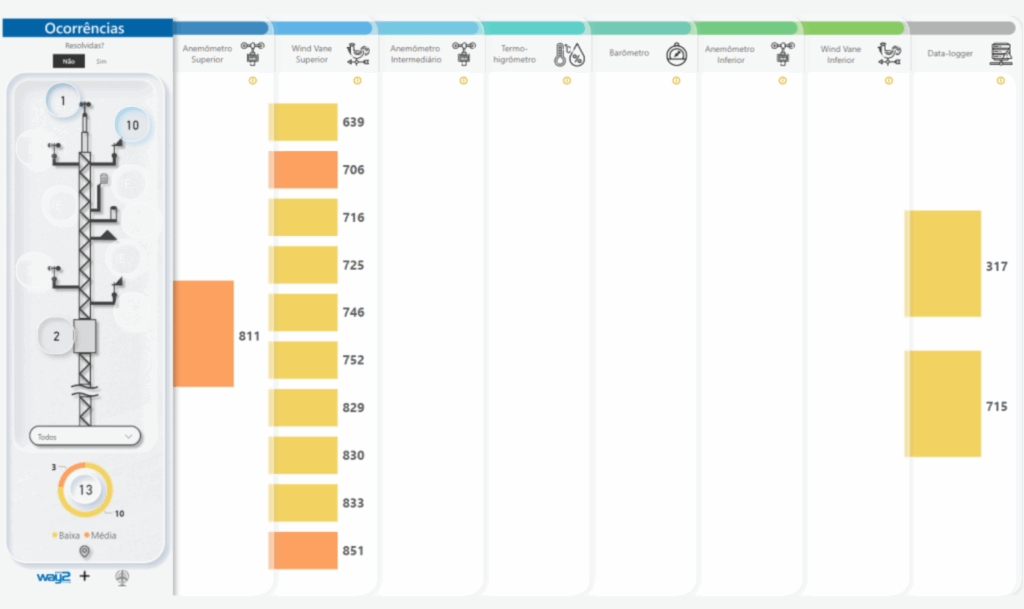The image size is (1024, 609).
Task: Select yellow bar 317 under Data-logger
Action: point(943,264)
